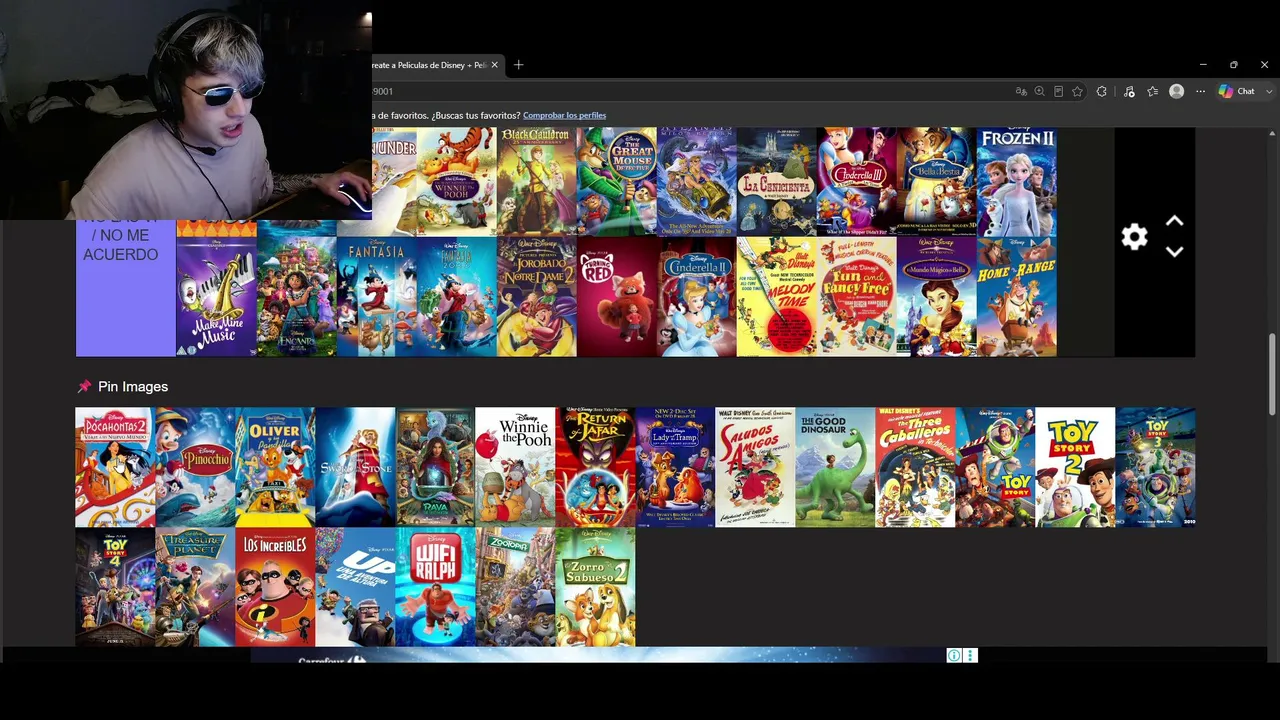Click the zoom magnifier icon in address bar
This screenshot has height=720, width=1280.
tap(1040, 91)
